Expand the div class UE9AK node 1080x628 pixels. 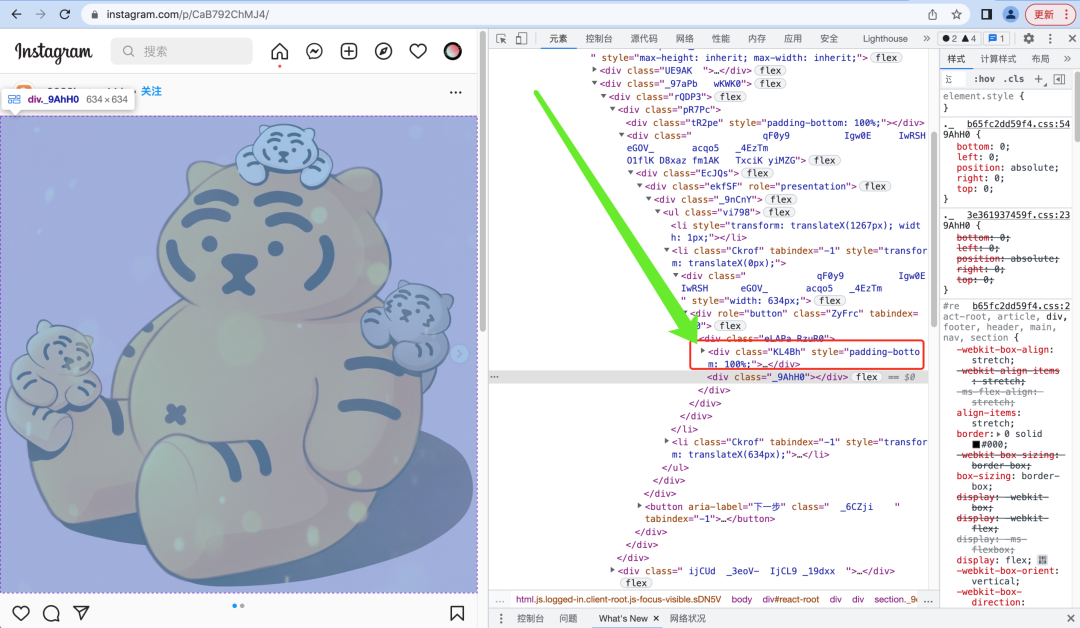click(595, 71)
